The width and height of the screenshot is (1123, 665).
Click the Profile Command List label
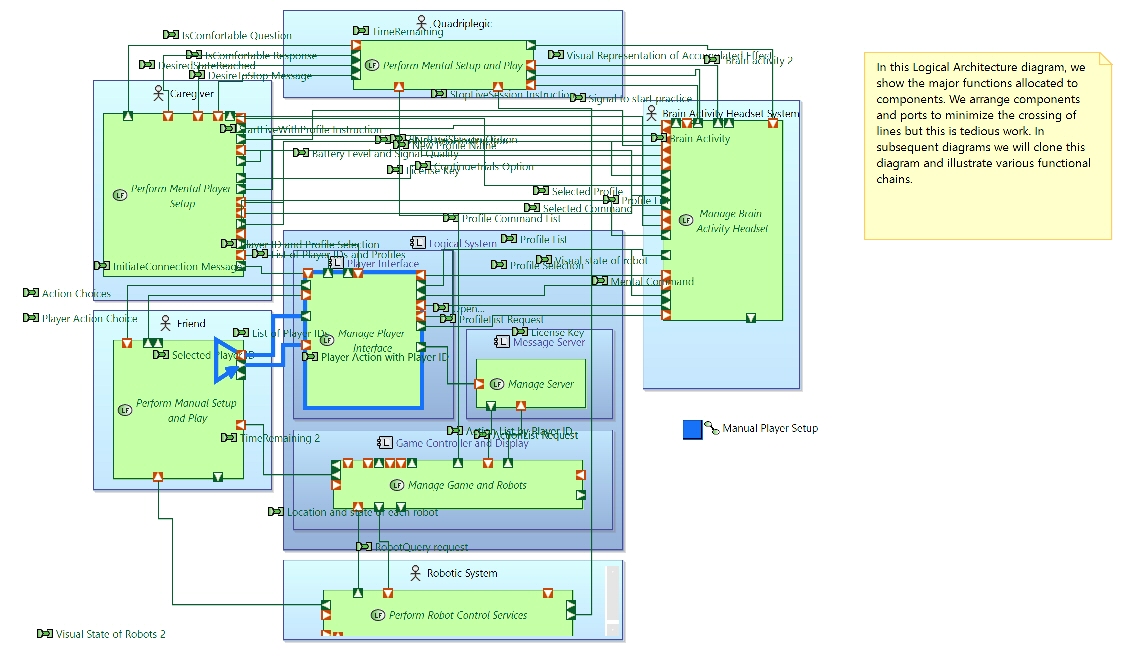511,218
